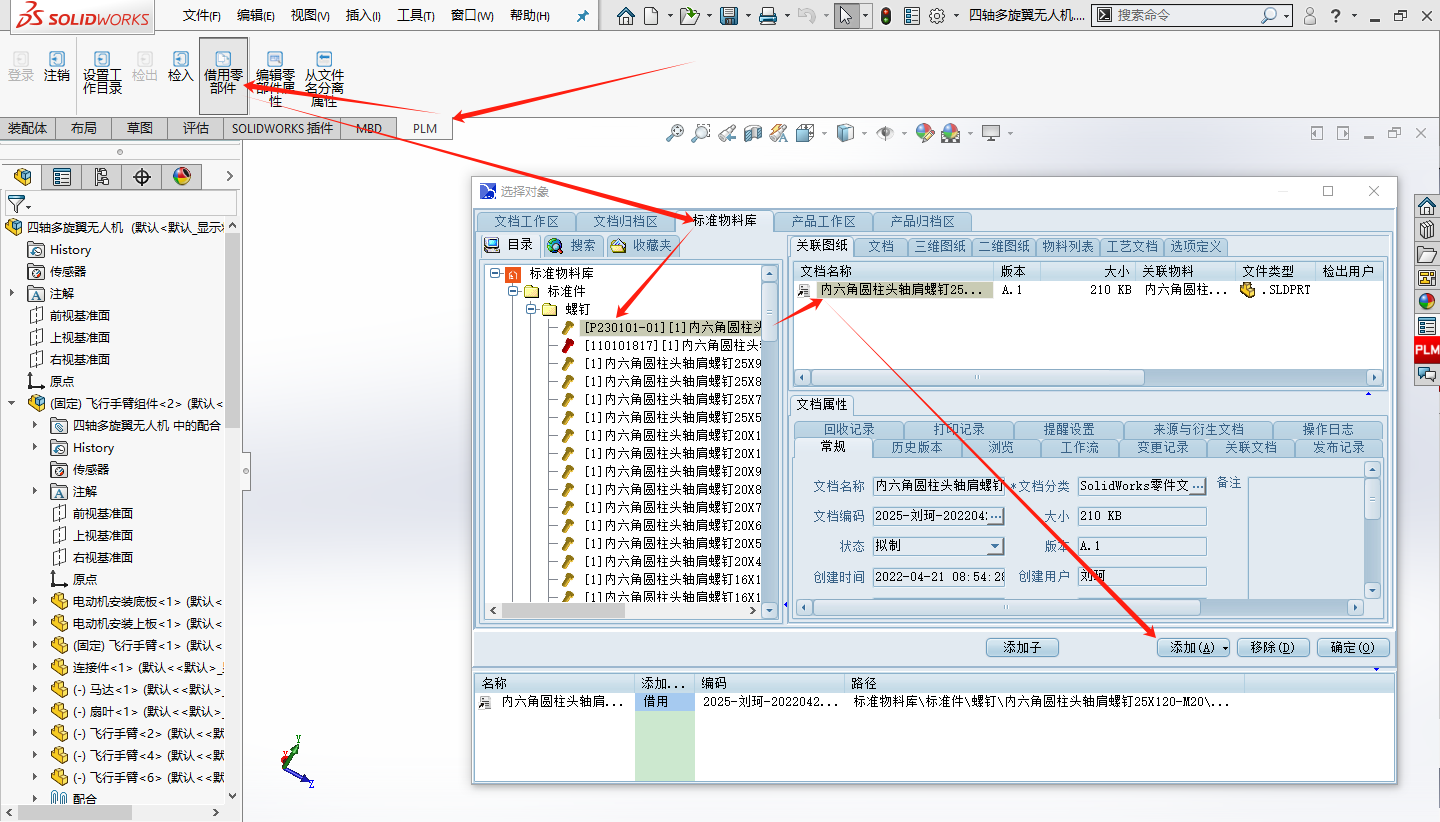
Task: Collapse 标准物料库 root in dialog tree
Action: pyautogui.click(x=495, y=273)
